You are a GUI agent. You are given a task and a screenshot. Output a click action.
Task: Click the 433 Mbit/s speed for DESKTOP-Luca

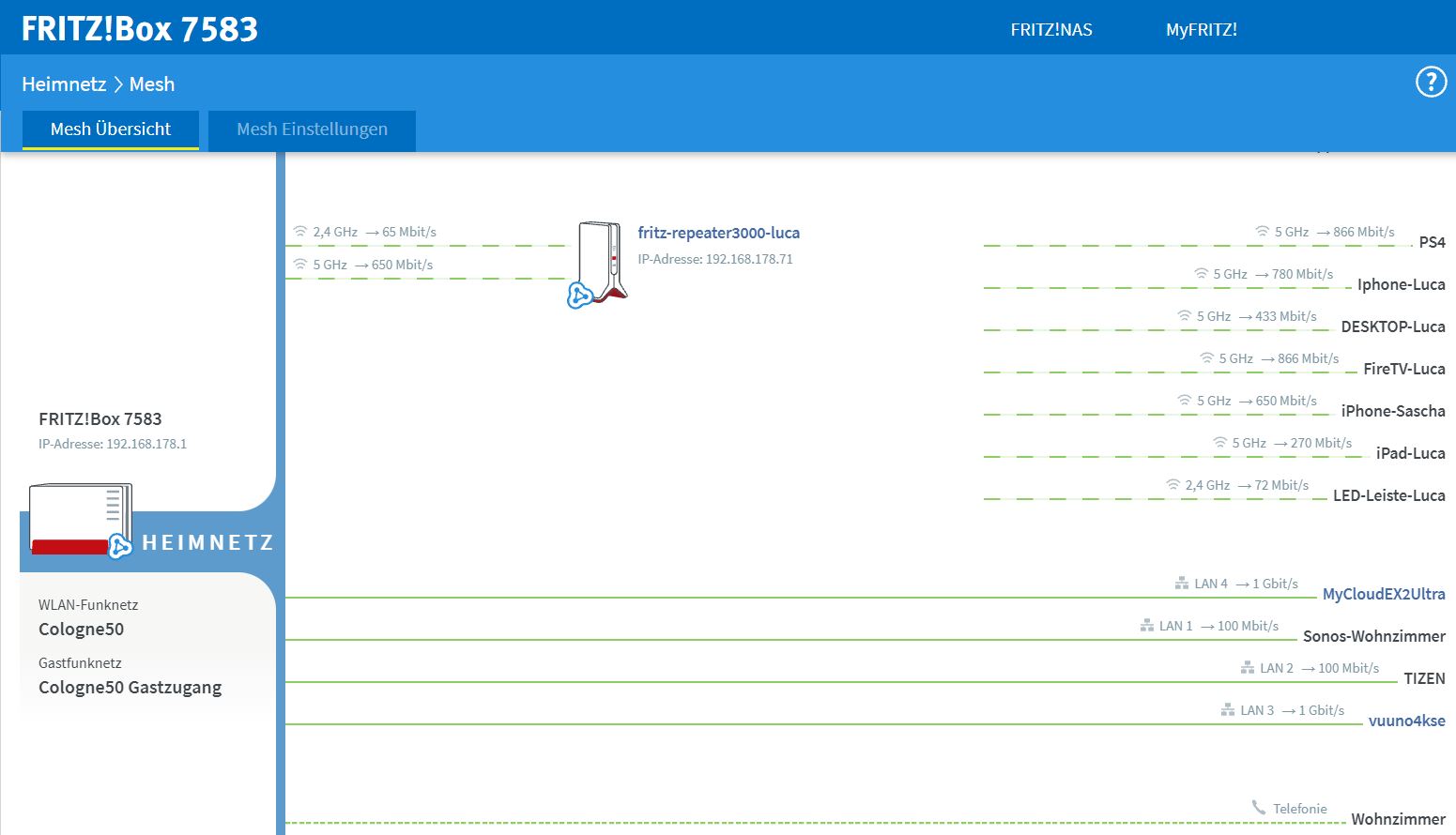point(1286,316)
